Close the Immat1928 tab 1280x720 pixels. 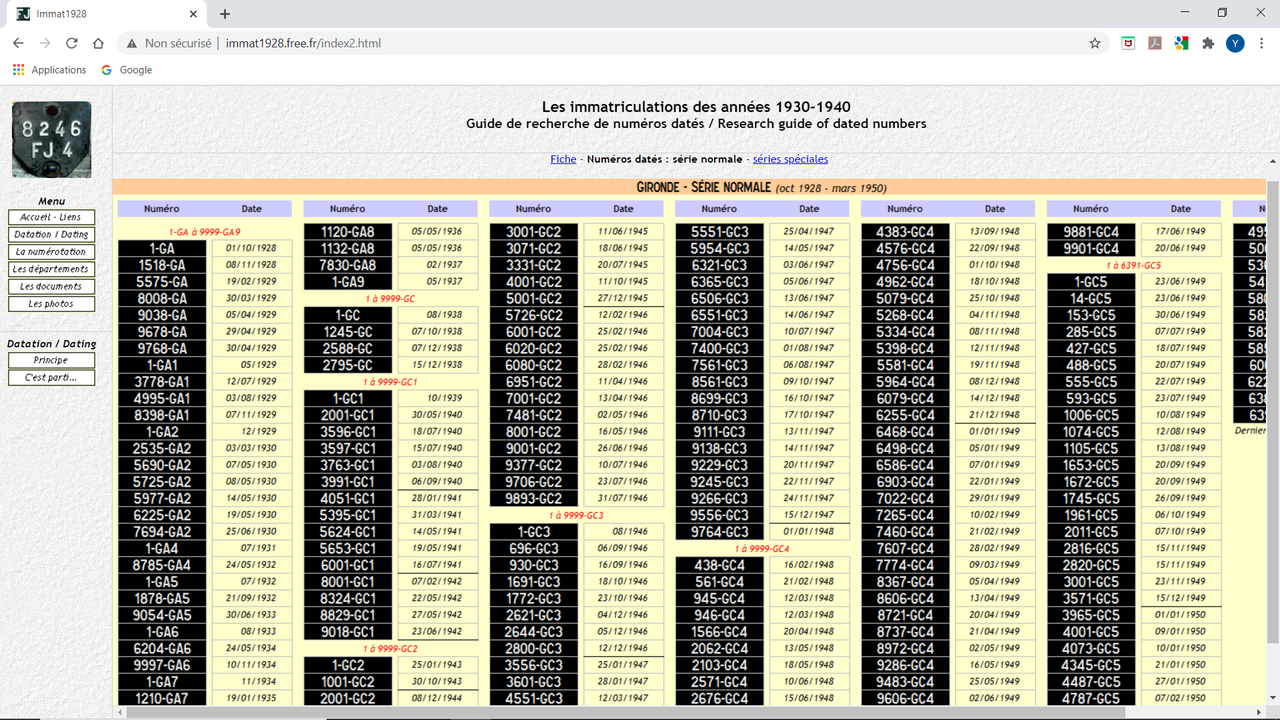coord(194,14)
